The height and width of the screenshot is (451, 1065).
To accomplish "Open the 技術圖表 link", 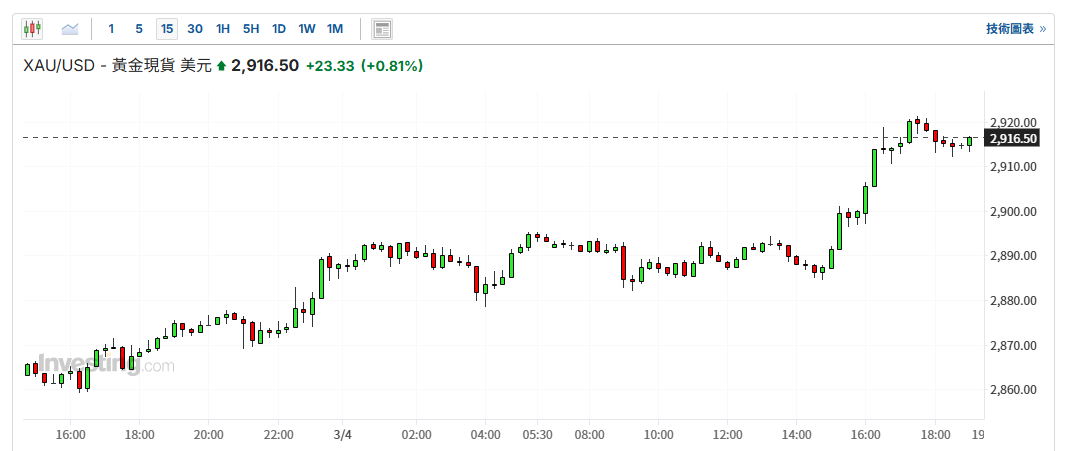I will click(x=1009, y=29).
